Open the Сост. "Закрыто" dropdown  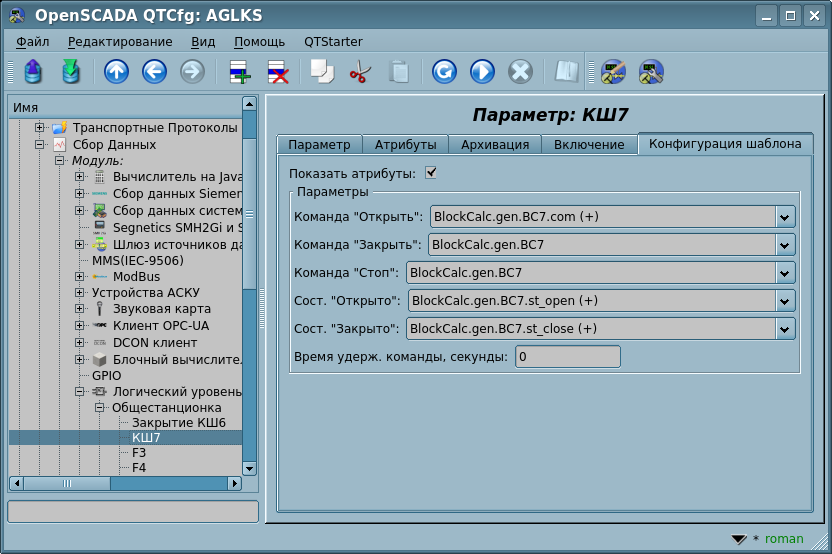pyautogui.click(x=785, y=329)
